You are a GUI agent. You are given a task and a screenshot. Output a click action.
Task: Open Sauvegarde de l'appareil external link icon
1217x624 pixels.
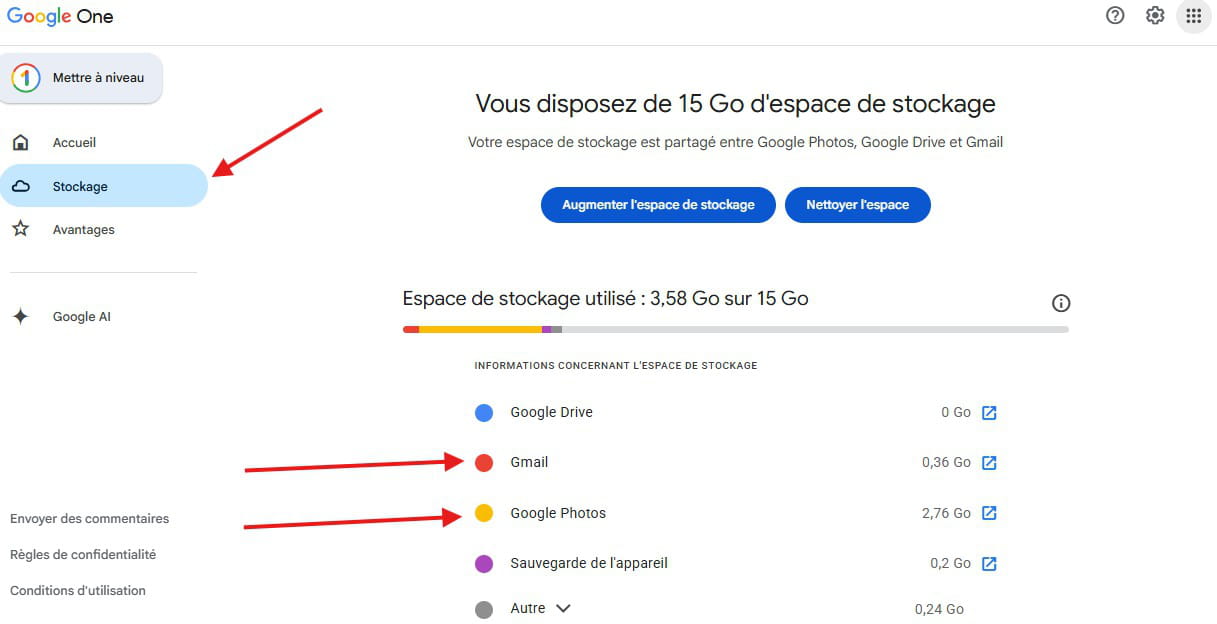click(989, 563)
